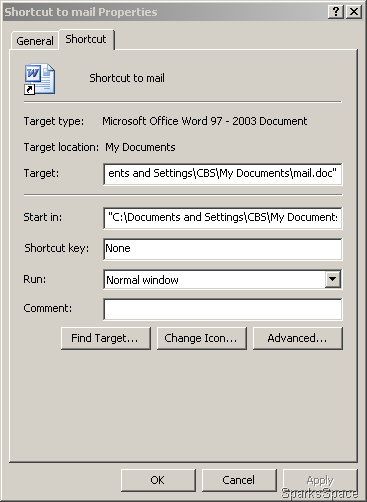Close the Properties dialog with X
The width and height of the screenshot is (367, 502).
[x=354, y=12]
